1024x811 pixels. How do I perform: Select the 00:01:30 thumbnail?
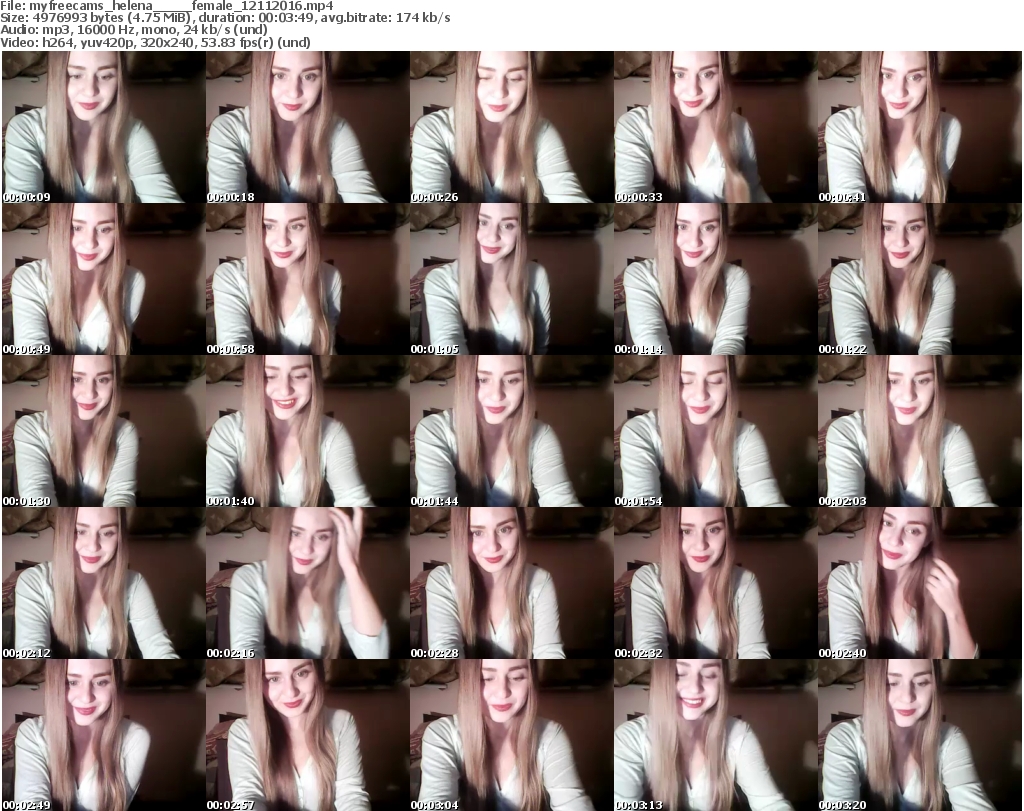103,431
